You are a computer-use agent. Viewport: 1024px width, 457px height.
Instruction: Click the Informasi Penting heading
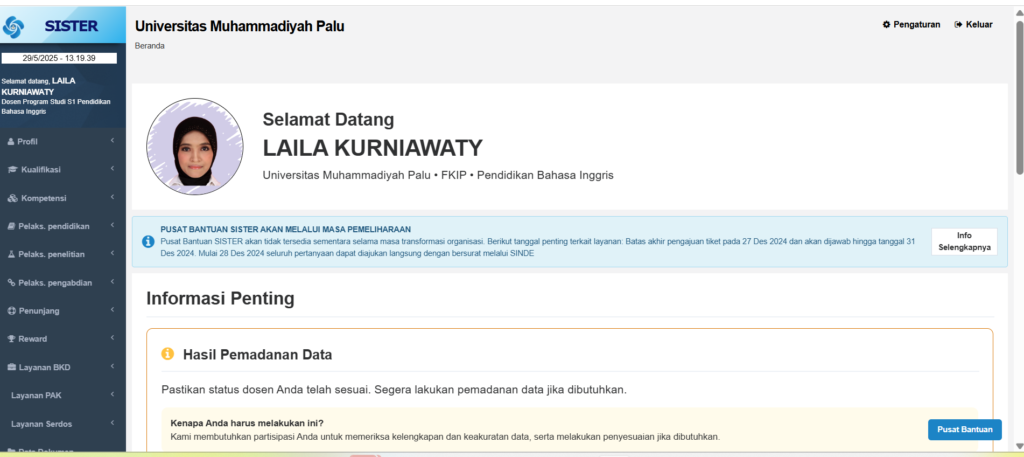click(x=220, y=299)
